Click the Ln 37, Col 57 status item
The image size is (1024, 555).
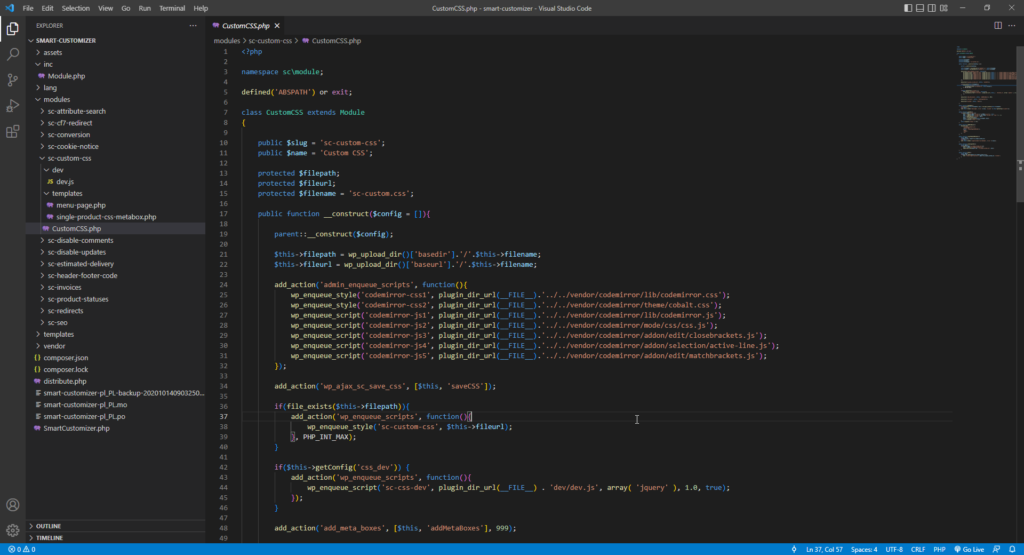(x=824, y=549)
